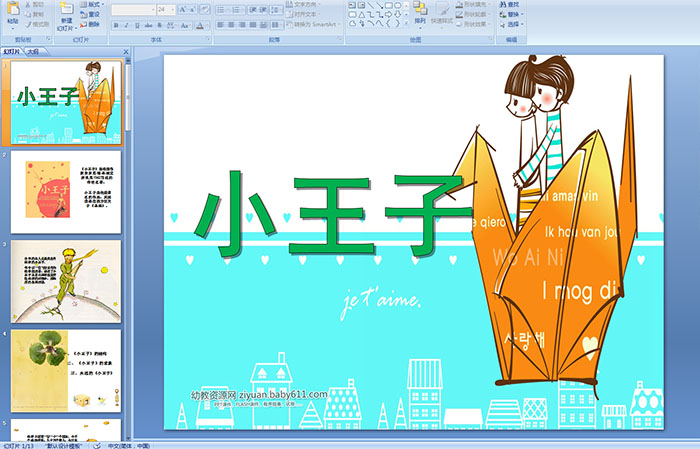This screenshot has width=700, height=449.
Task: Toggle strikethrough (abe) formatting
Action: pos(148,25)
